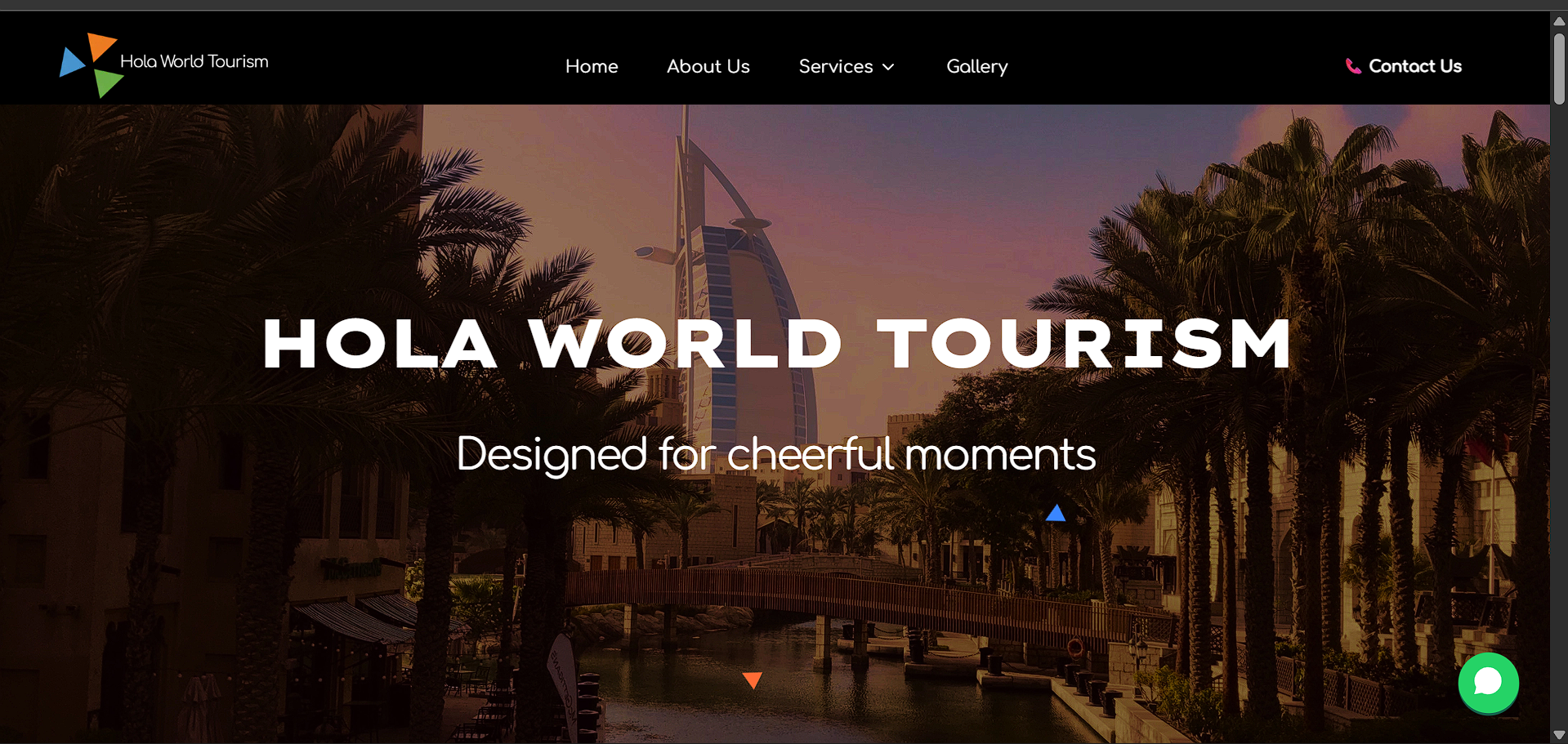Click the orange downward triangle on the hero
Viewport: 1568px width, 744px height.
tap(753, 679)
